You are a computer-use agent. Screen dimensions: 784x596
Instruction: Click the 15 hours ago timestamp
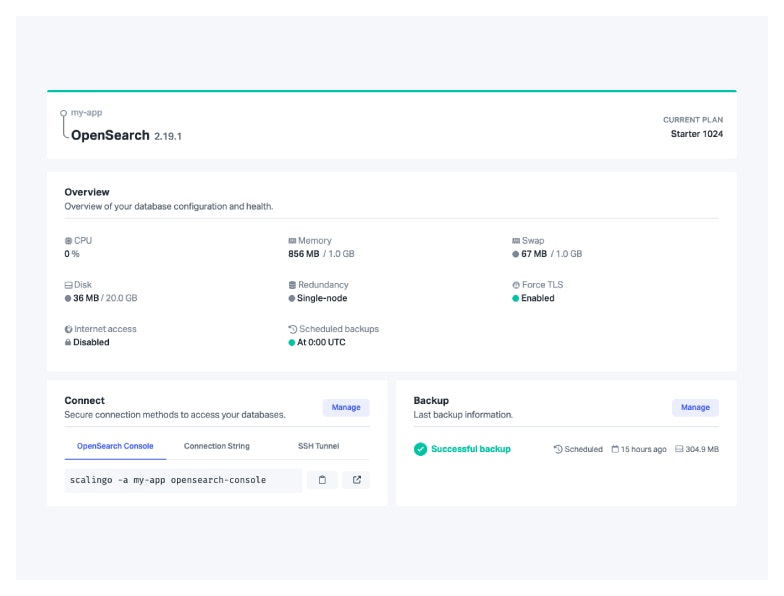pos(644,449)
